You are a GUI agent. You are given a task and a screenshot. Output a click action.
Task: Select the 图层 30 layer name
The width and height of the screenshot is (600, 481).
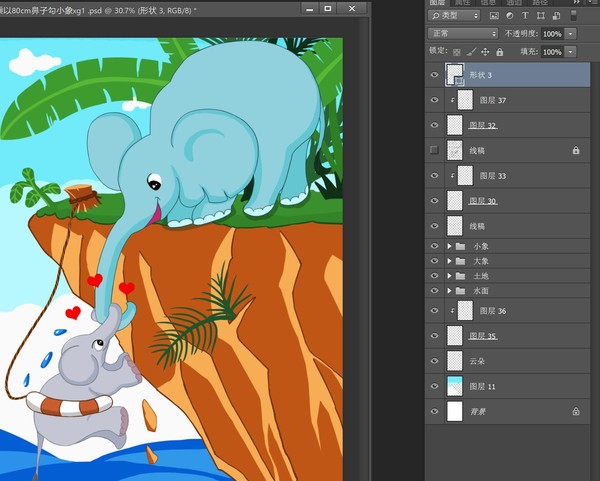tap(483, 201)
